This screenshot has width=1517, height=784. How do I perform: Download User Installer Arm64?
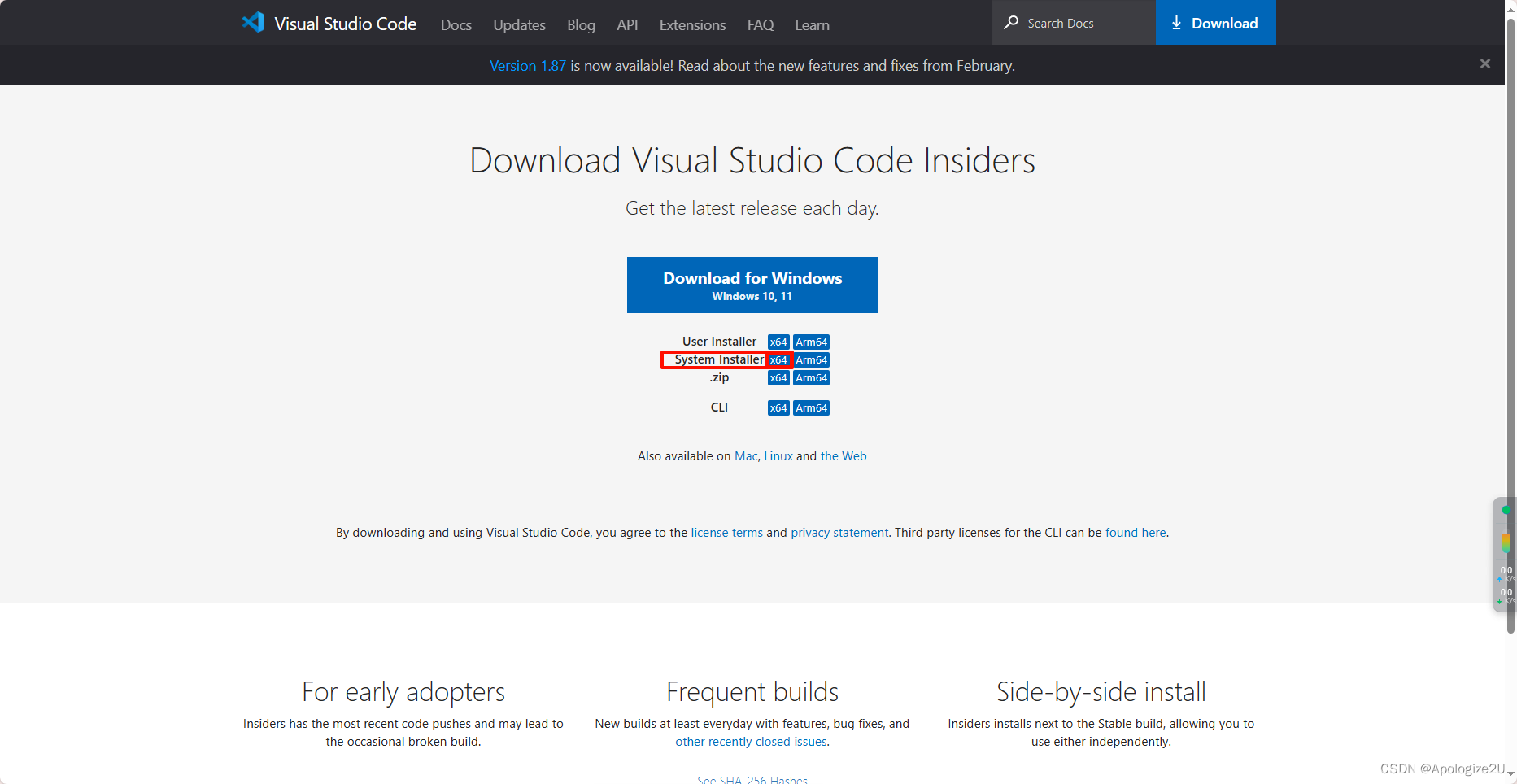(x=811, y=342)
